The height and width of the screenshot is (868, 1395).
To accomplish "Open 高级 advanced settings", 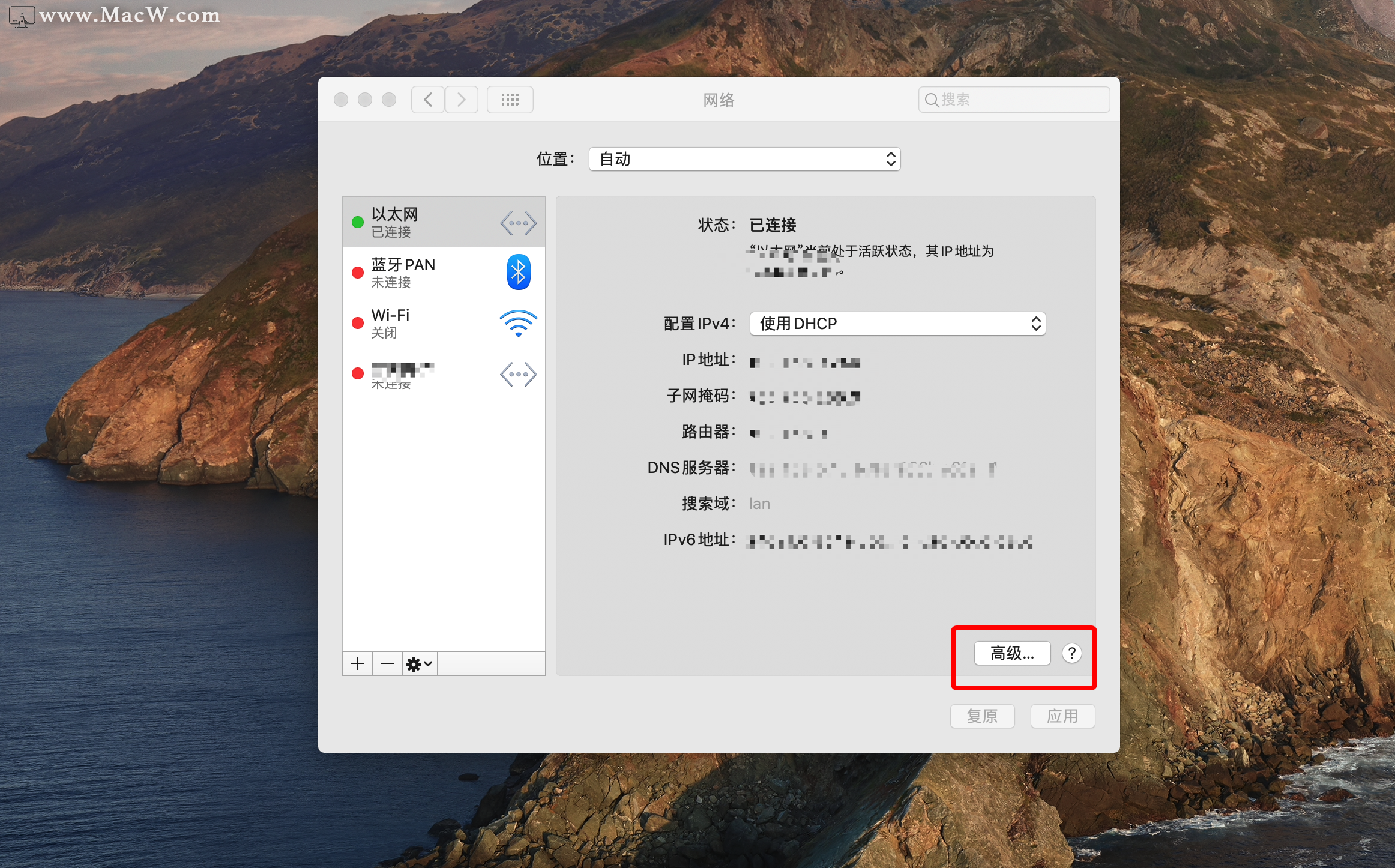I will (1012, 653).
